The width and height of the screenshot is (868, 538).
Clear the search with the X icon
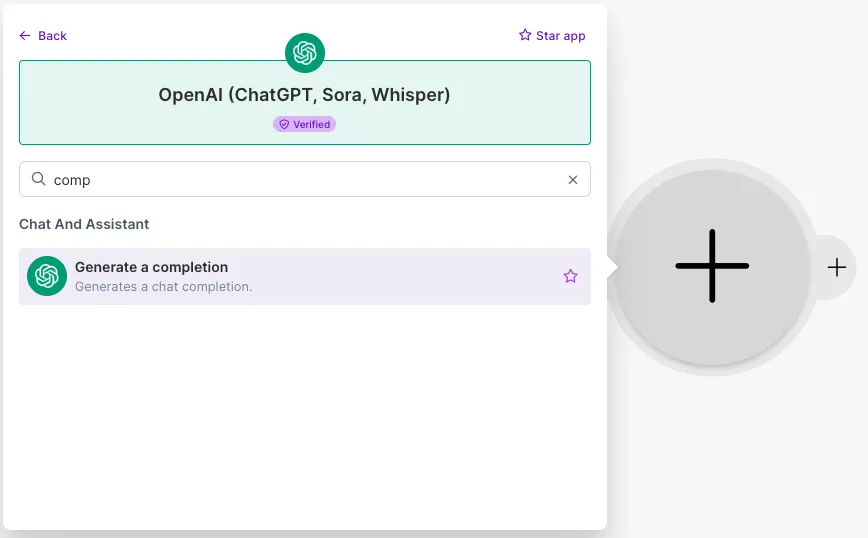coord(573,180)
